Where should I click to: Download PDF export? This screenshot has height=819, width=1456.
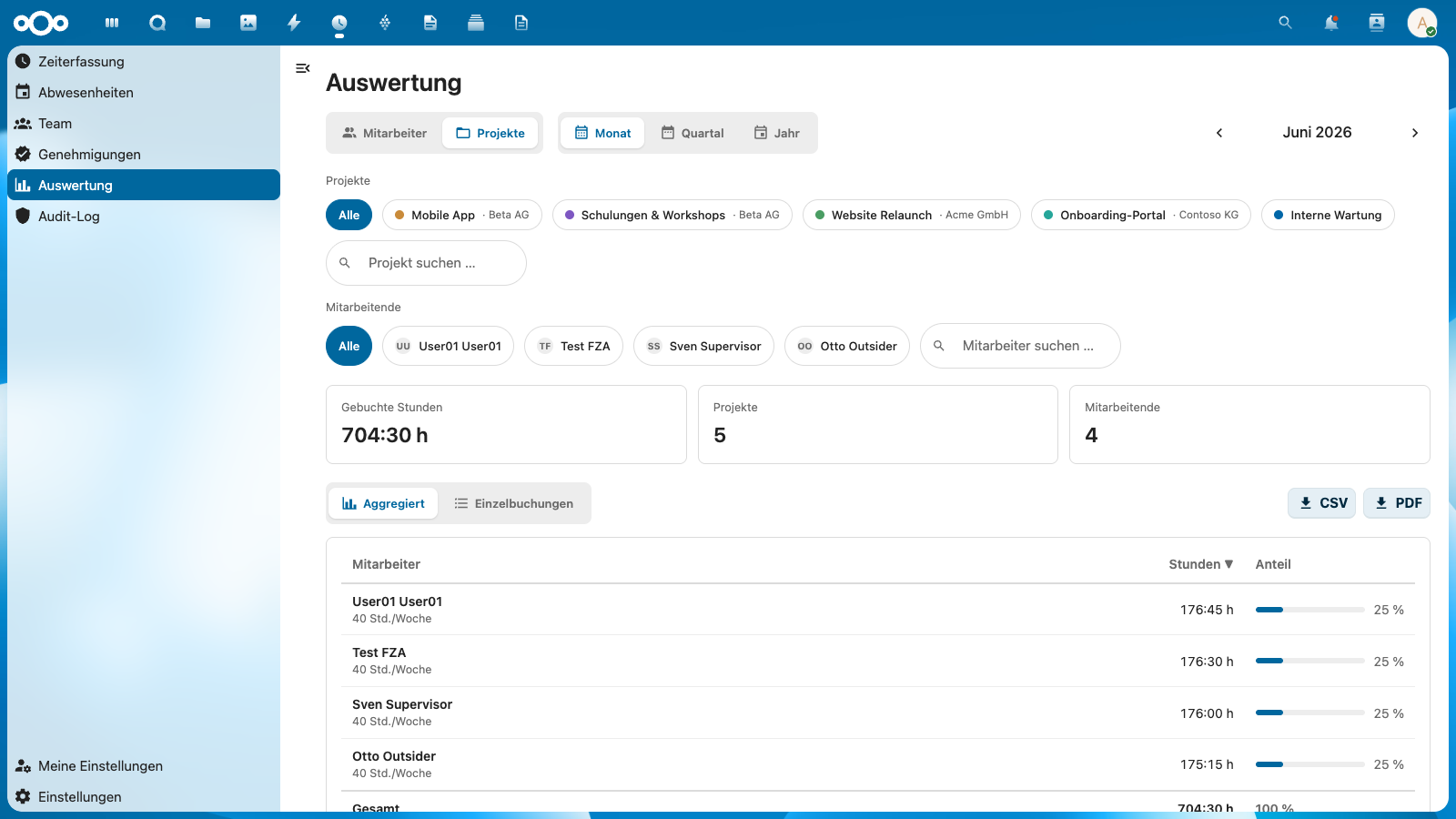(x=1397, y=503)
